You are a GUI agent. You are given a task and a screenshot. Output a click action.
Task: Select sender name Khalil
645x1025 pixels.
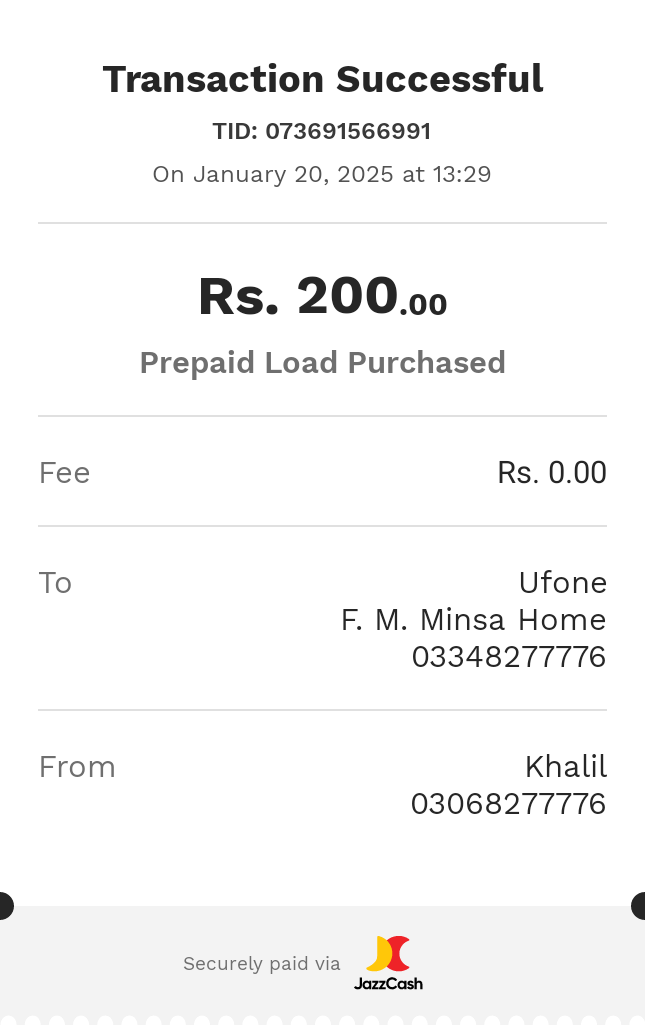click(565, 767)
